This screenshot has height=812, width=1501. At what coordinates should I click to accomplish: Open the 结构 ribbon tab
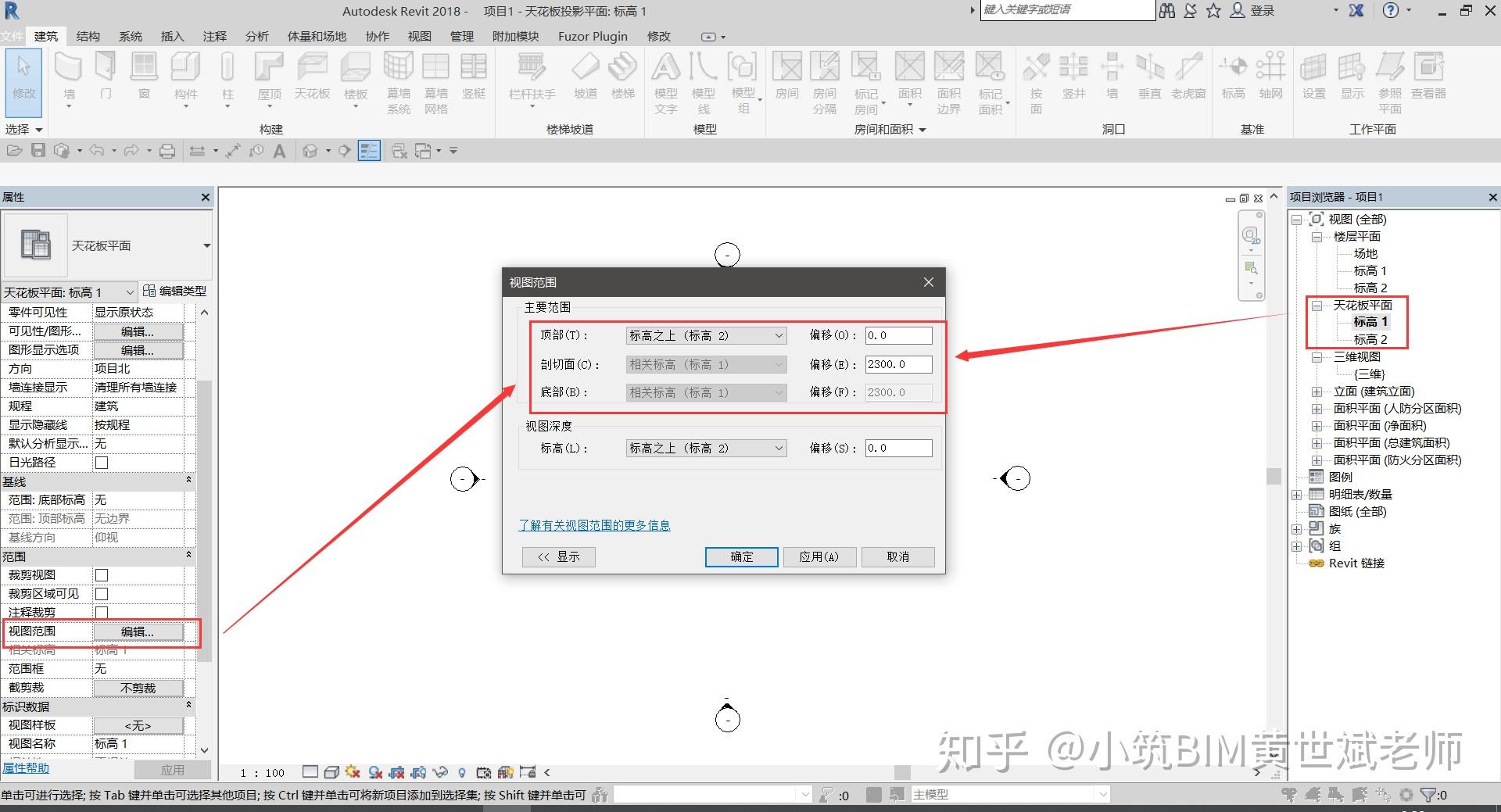88,36
